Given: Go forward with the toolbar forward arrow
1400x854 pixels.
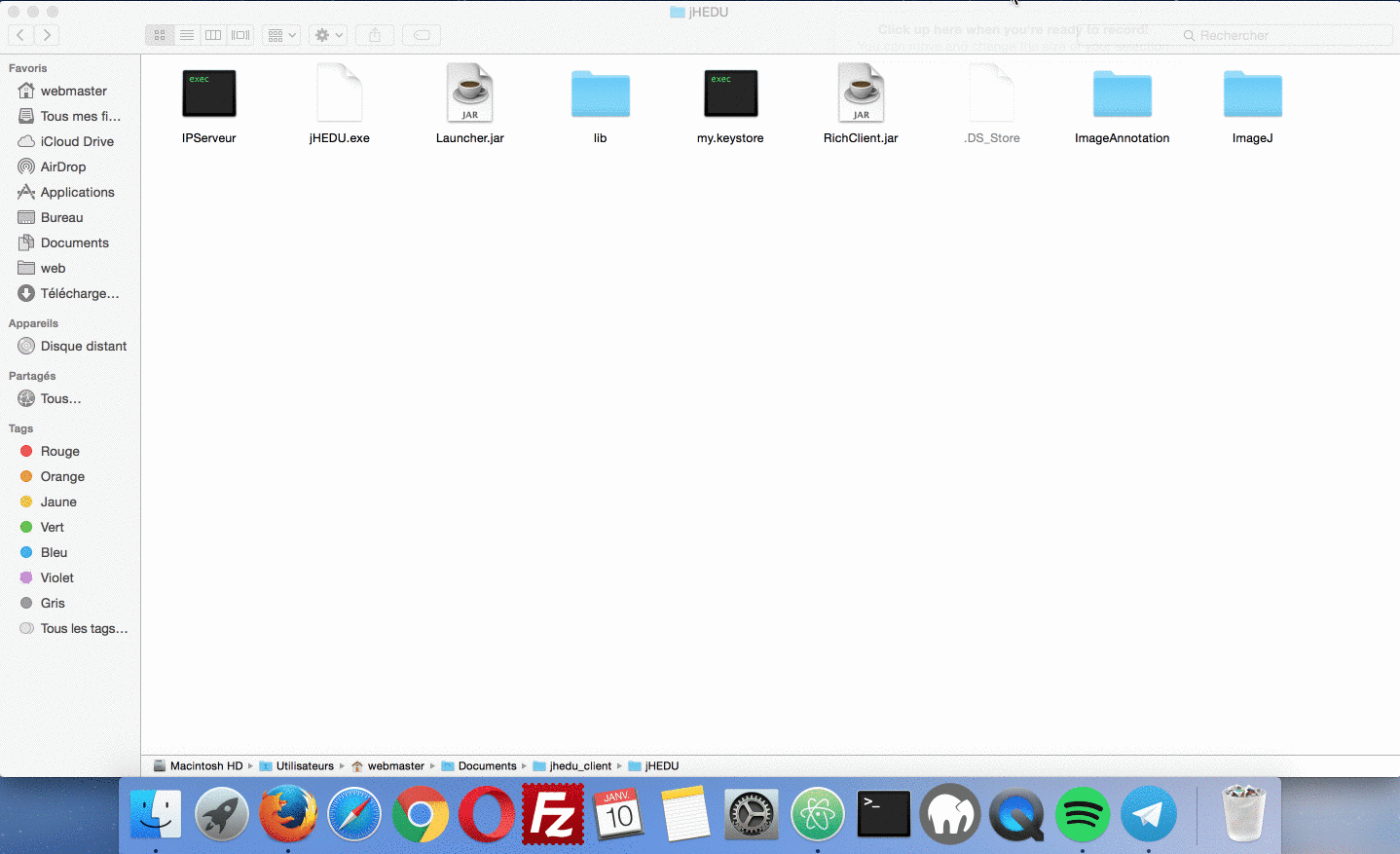Looking at the screenshot, I should (x=47, y=35).
